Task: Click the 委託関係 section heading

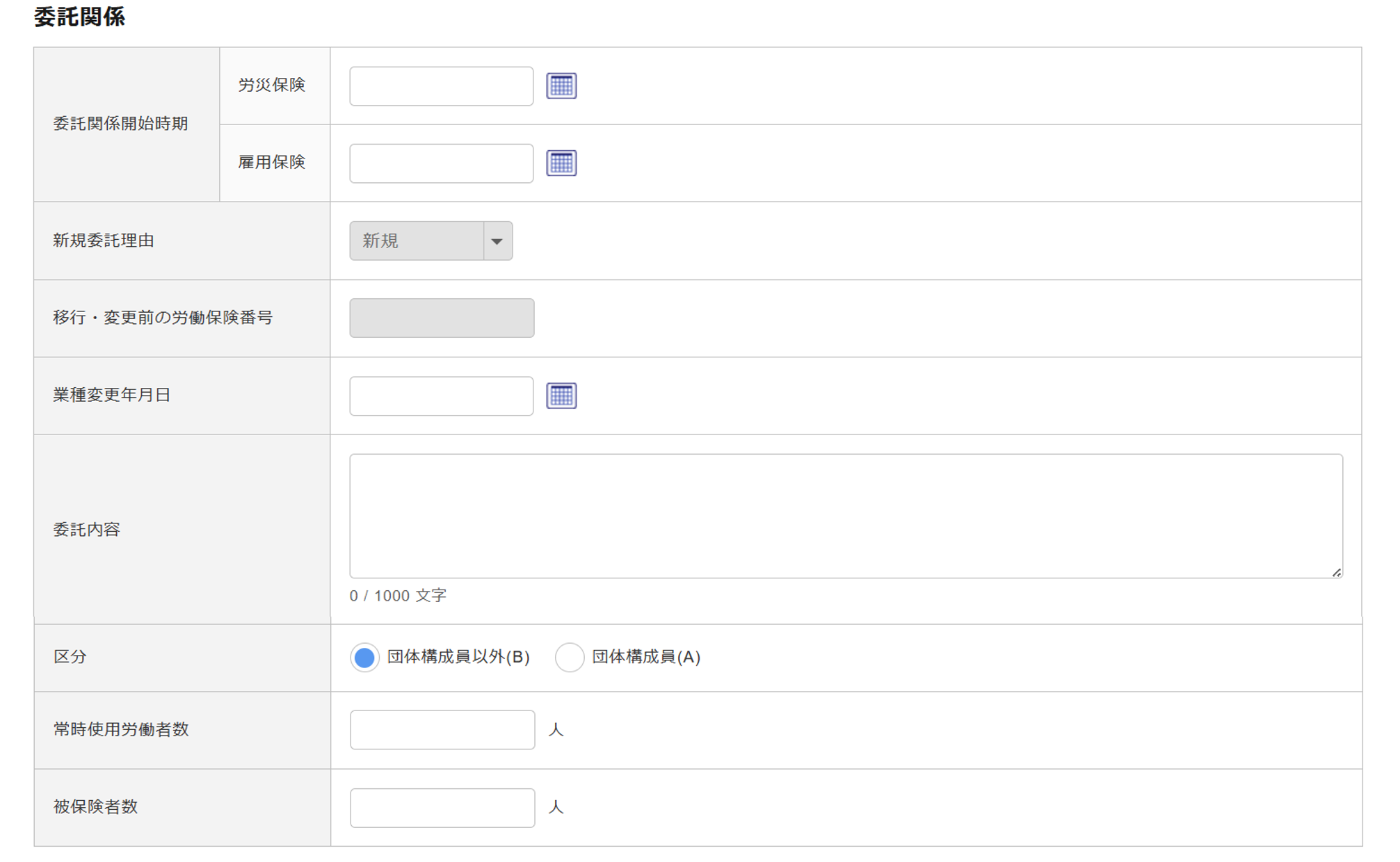Action: [x=79, y=17]
